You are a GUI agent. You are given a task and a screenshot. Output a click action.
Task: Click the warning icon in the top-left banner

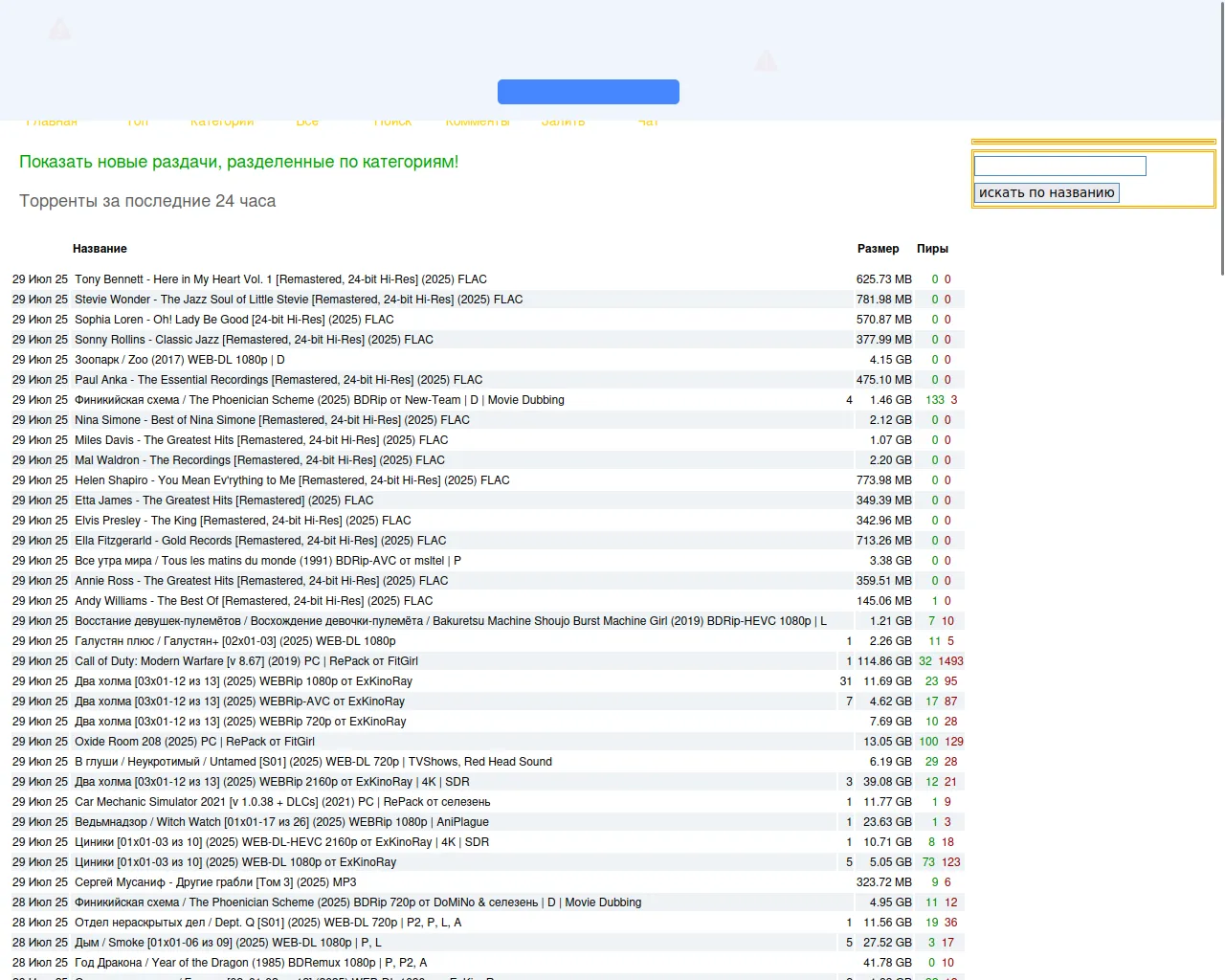coord(59,30)
